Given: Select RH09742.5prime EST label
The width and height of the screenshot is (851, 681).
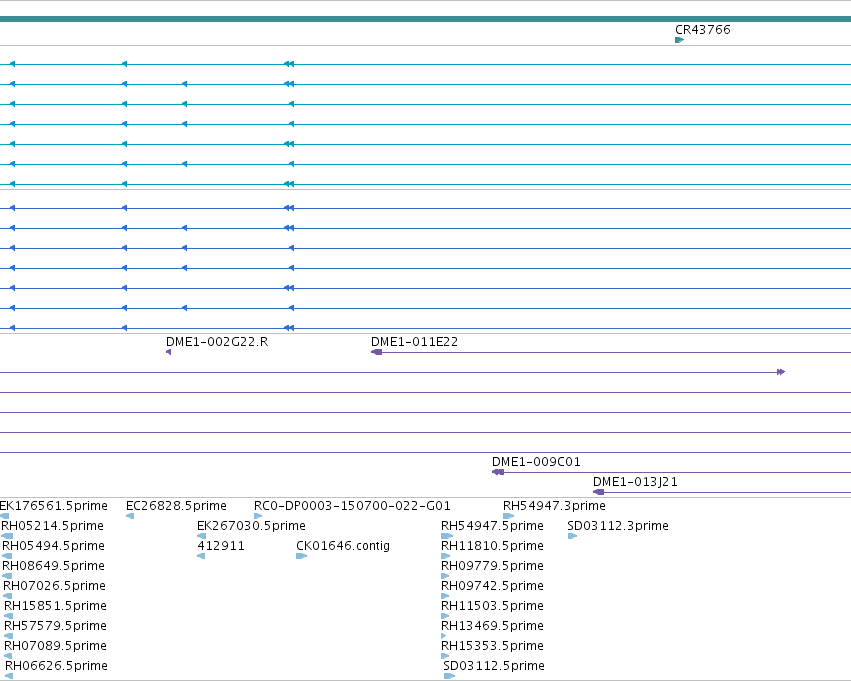Looking at the screenshot, I should point(492,586).
